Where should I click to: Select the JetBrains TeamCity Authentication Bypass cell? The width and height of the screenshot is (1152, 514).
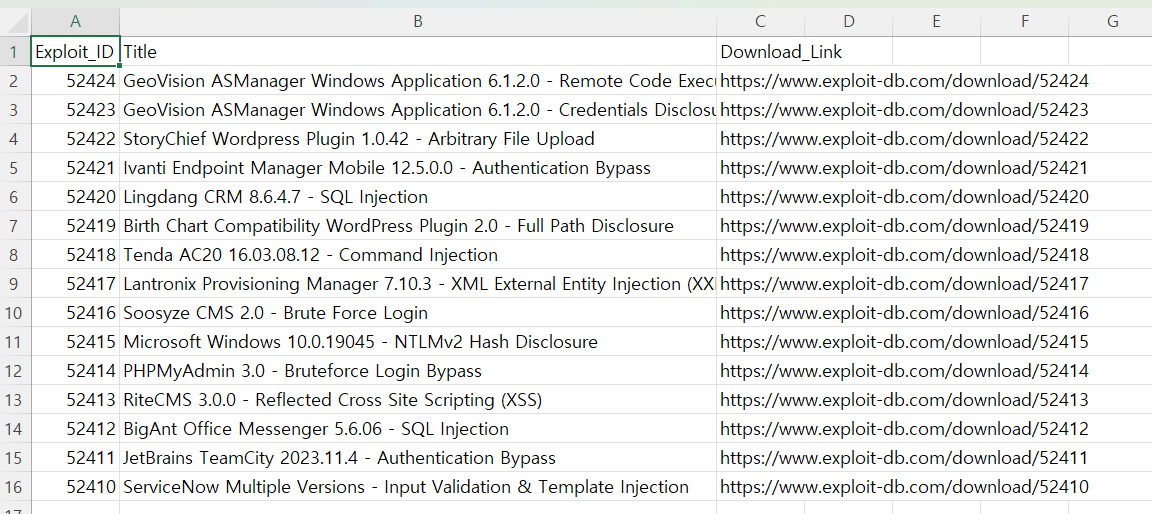point(339,458)
